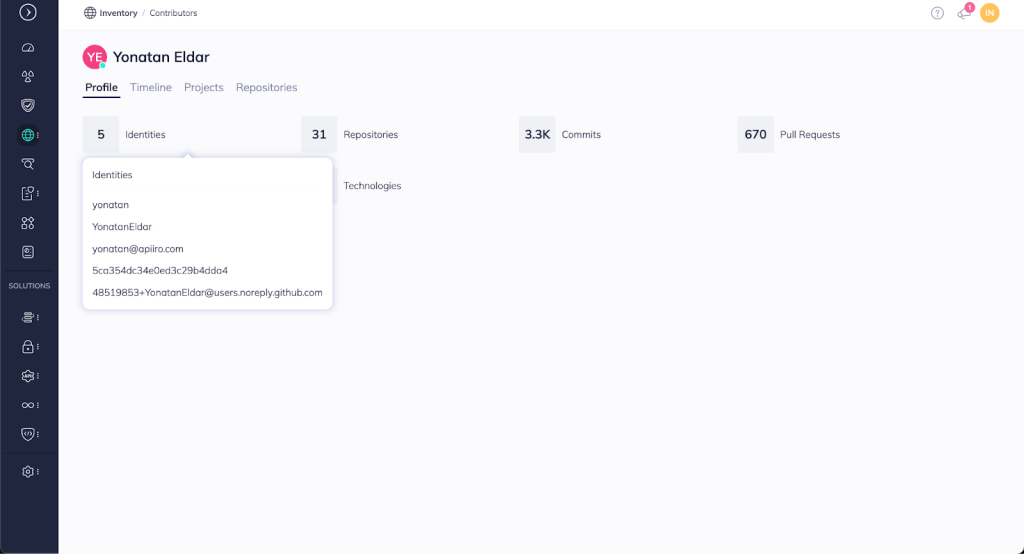The height and width of the screenshot is (554, 1024).
Task: Click the four-shapes apps icon in sidebar
Action: [28, 223]
